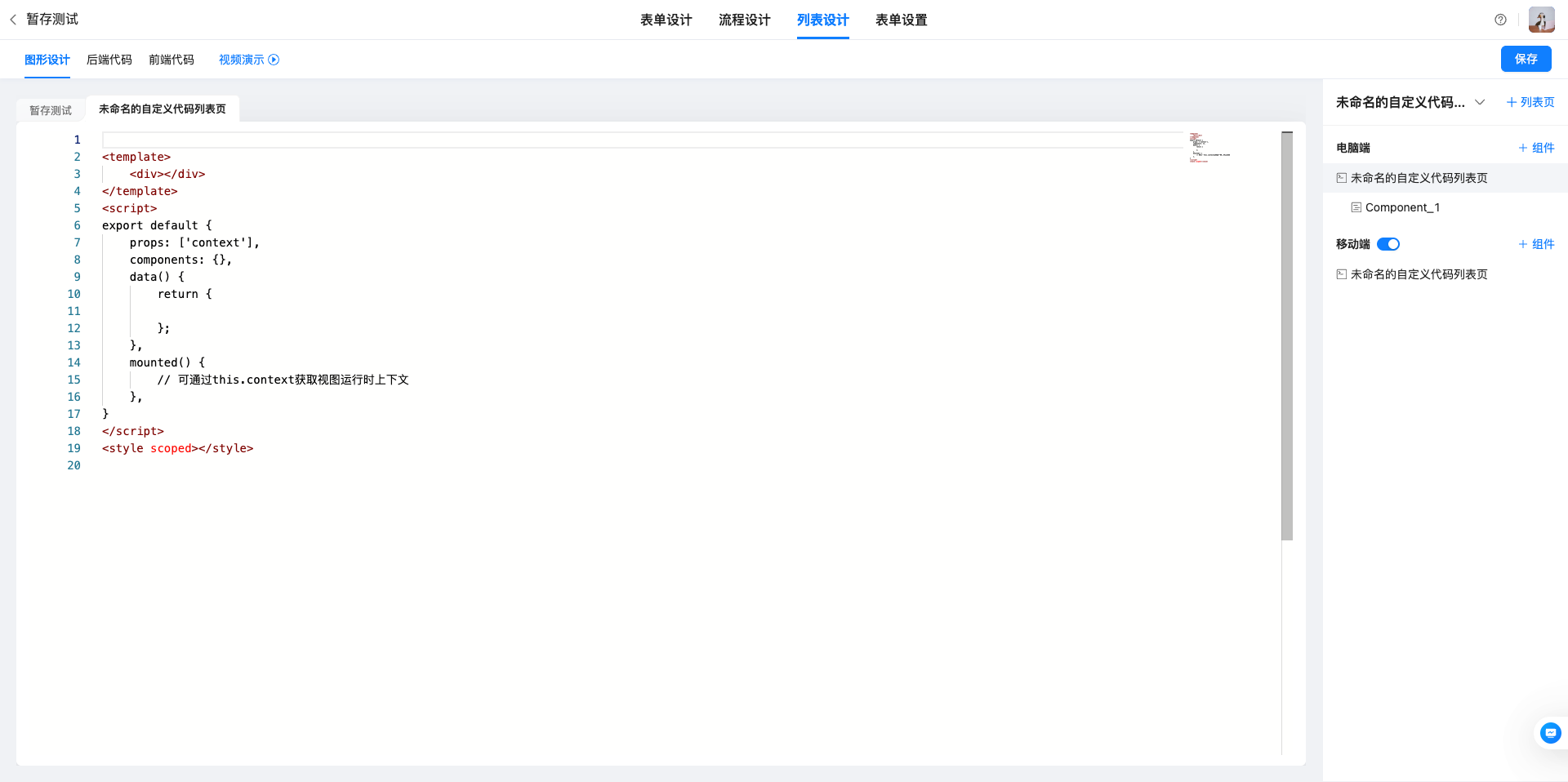Open the 视频演示 link
Image resolution: width=1568 pixels, height=782 pixels.
[x=242, y=60]
